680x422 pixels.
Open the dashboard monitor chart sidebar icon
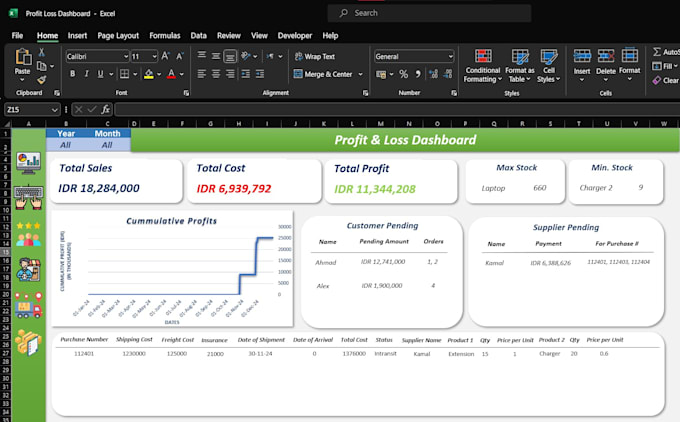pos(29,163)
